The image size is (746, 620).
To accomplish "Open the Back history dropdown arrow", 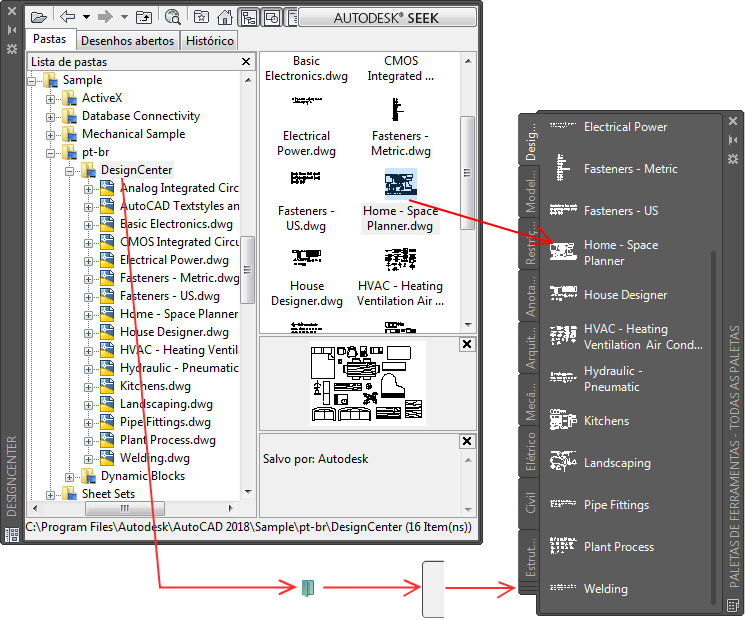I will point(86,17).
